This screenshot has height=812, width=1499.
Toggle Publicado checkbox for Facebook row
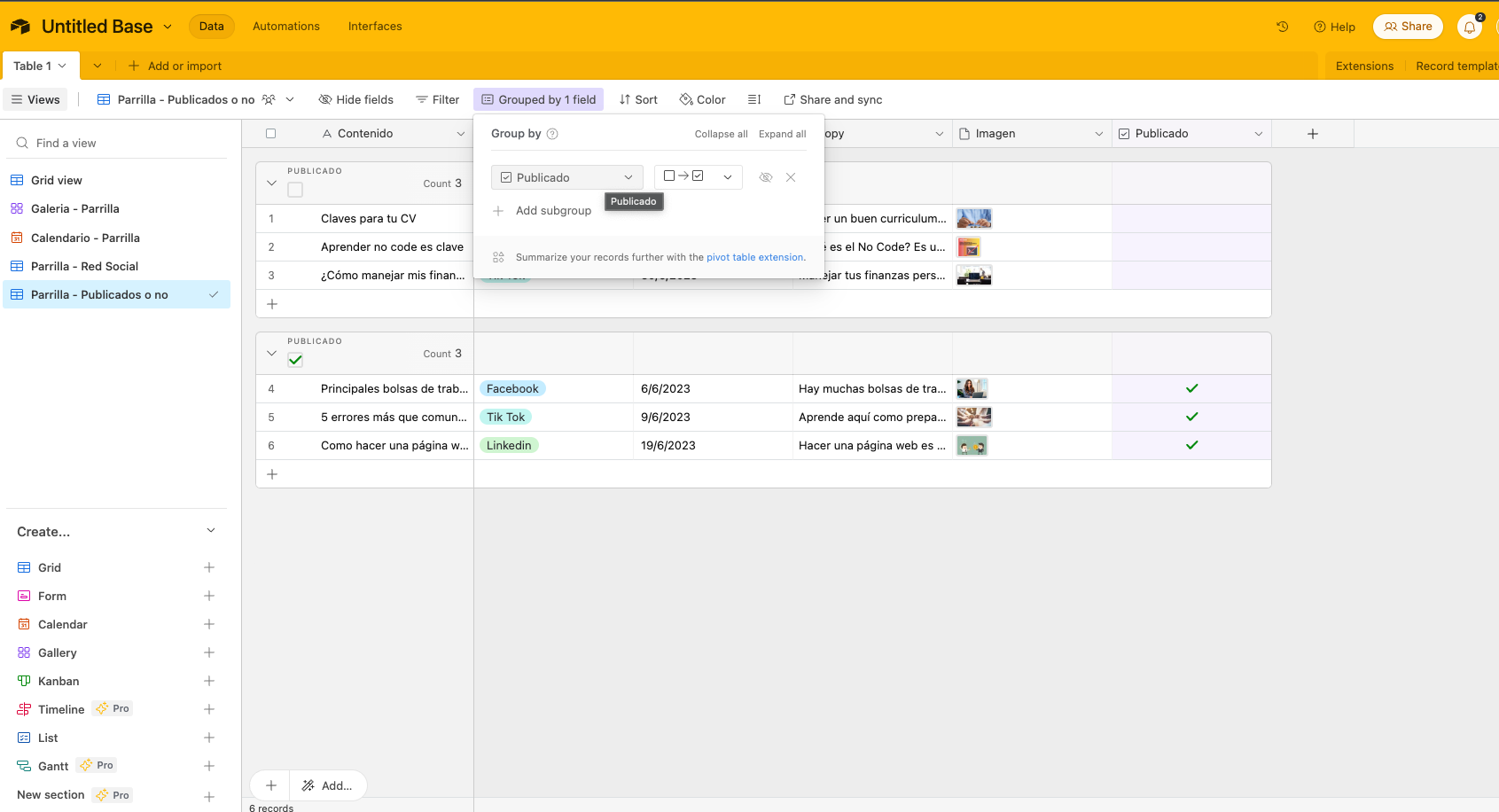tap(1191, 388)
